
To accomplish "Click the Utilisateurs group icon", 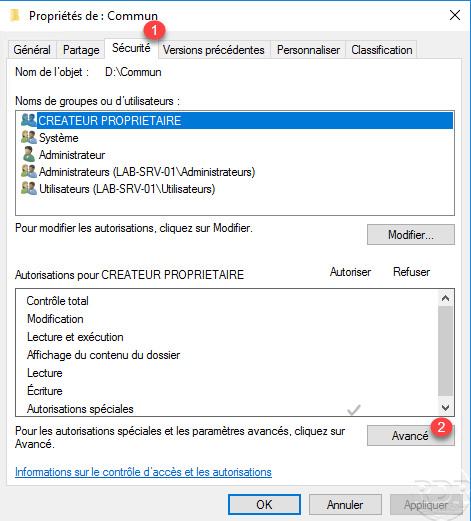I will coord(29,188).
